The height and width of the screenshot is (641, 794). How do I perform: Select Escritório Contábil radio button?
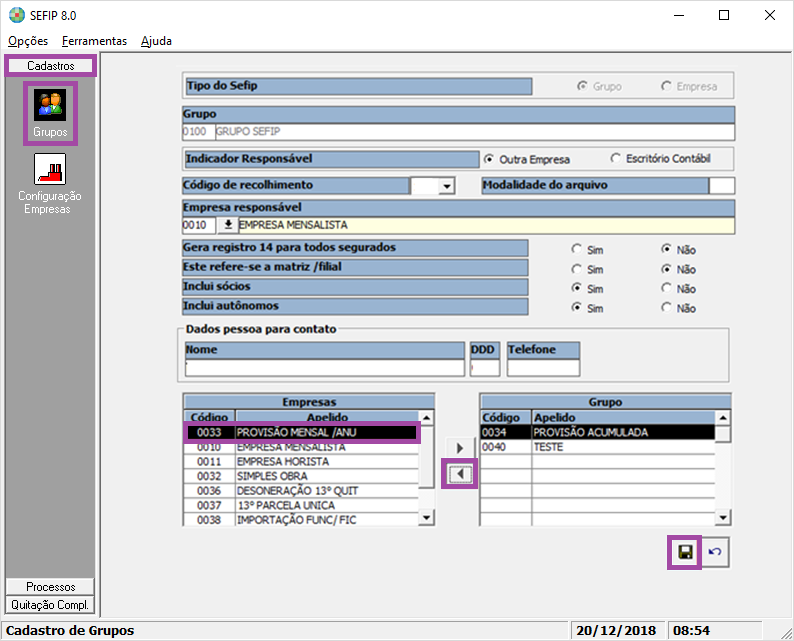[x=660, y=158]
